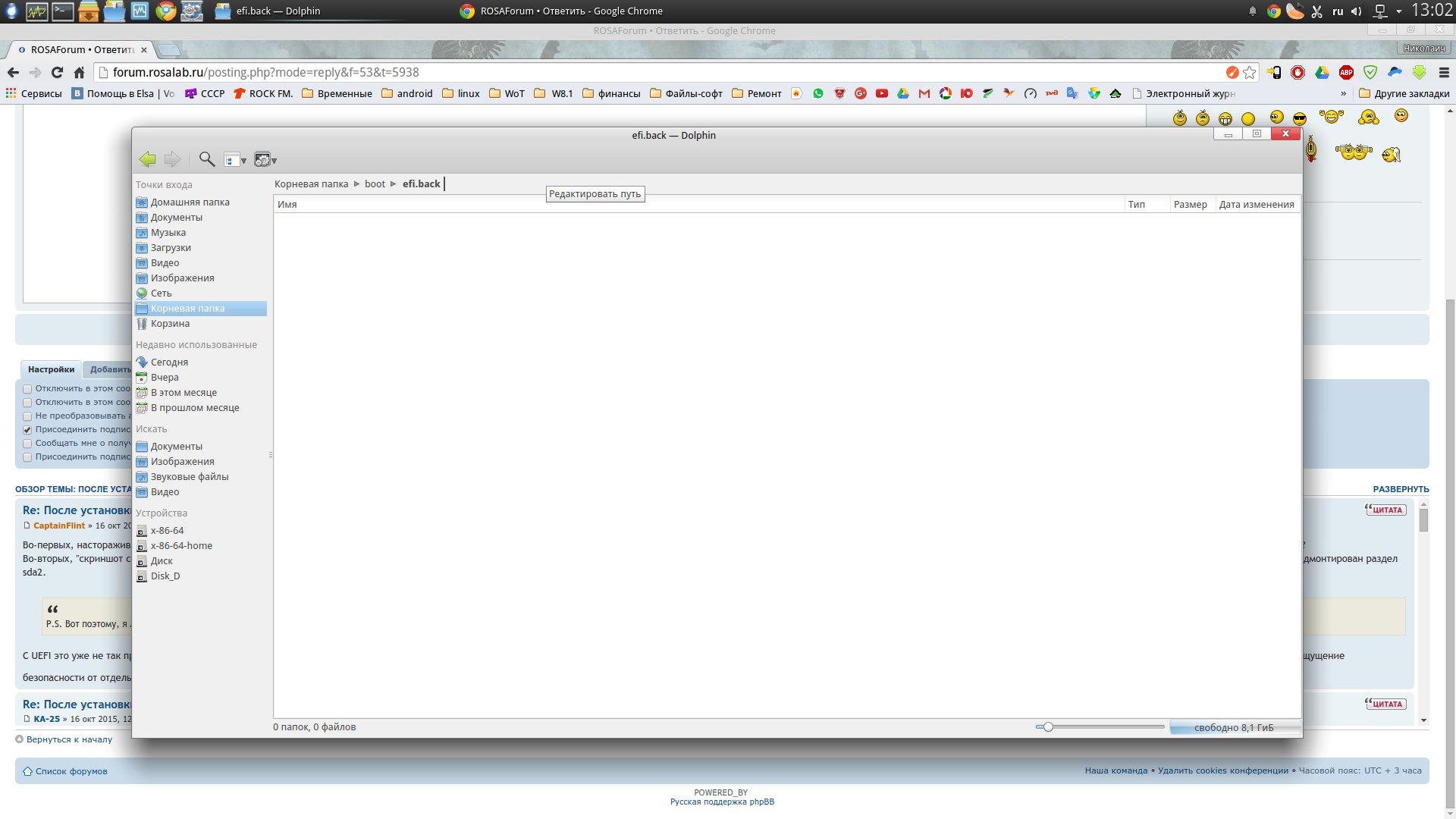This screenshot has width=1456, height=819.
Task: Open Disk_D device in sidebar
Action: [x=165, y=576]
